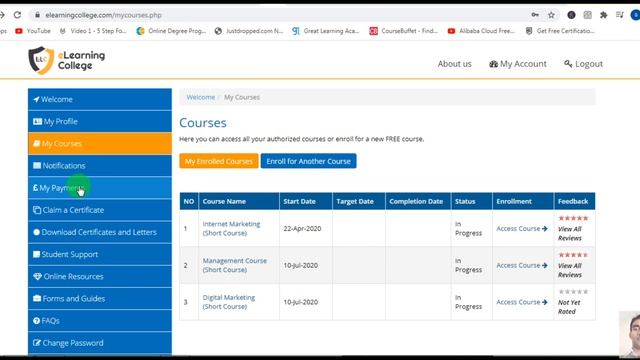Log out using the Logout link

pyautogui.click(x=583, y=64)
